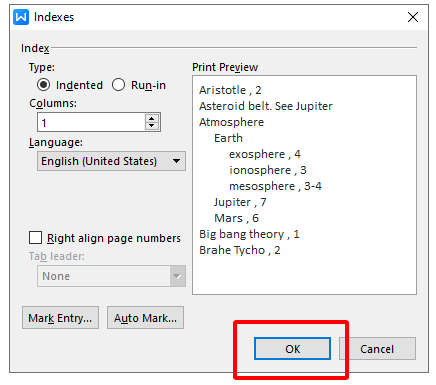Click 'mesosphere , 3-4' preview line
Image resolution: width=436 pixels, height=385 pixels.
[x=275, y=186]
